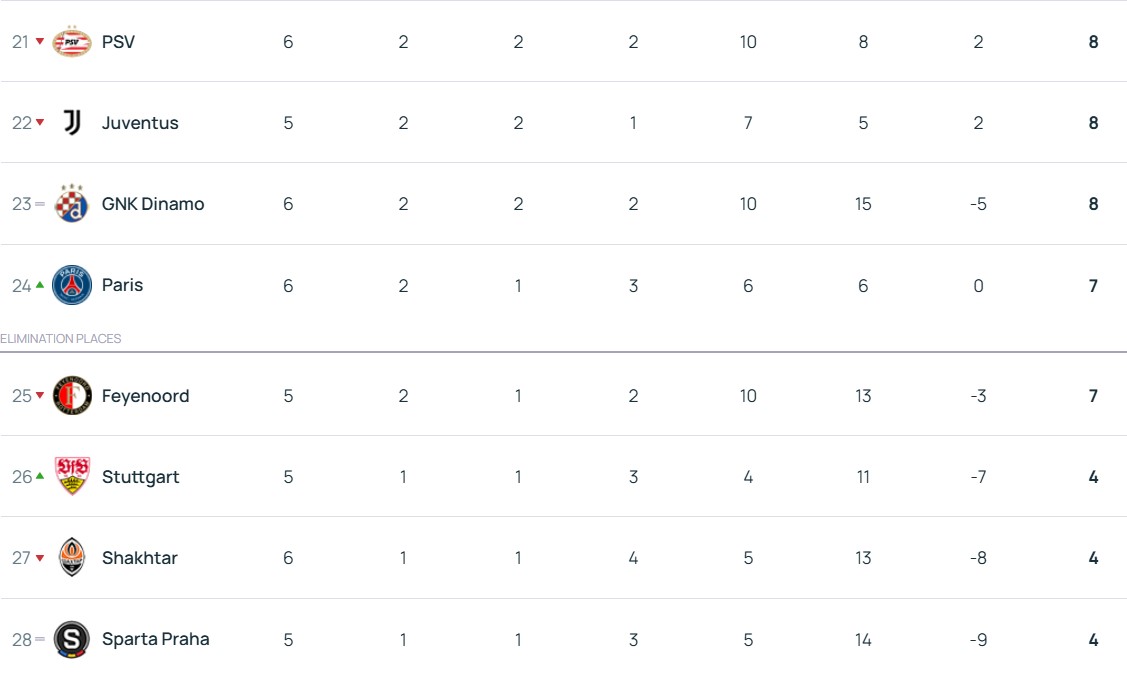1127x676 pixels.
Task: Click the Stuttgart club logo
Action: pyautogui.click(x=72, y=477)
